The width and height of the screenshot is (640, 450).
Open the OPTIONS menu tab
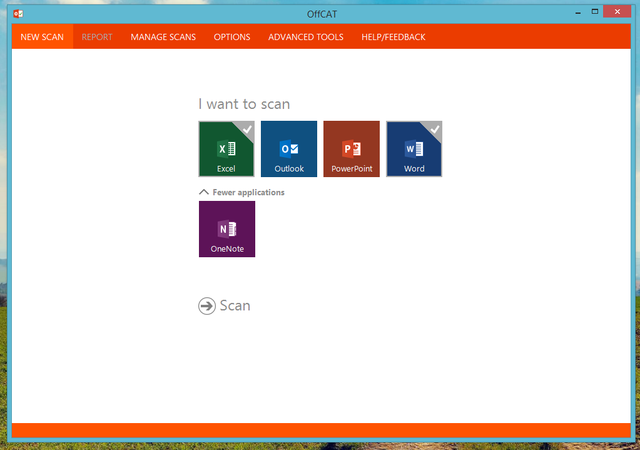point(232,37)
